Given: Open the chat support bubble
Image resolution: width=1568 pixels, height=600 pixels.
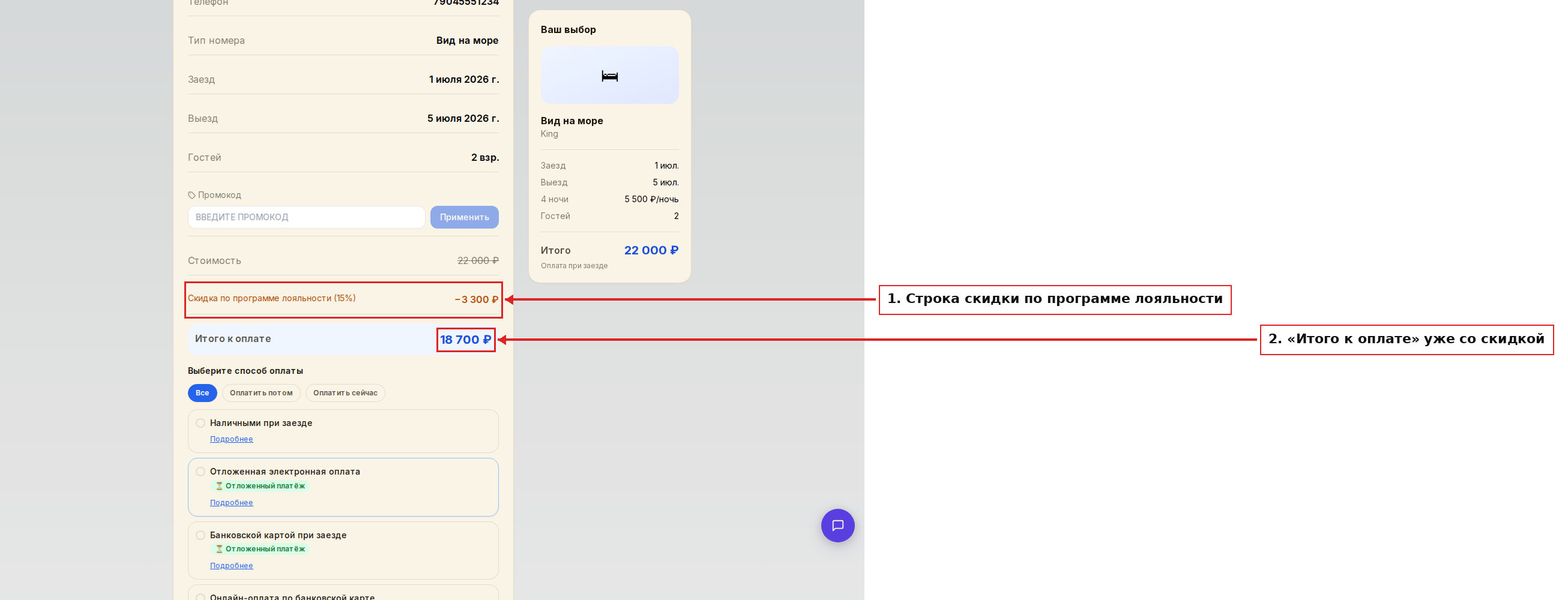Looking at the screenshot, I should click(x=837, y=525).
